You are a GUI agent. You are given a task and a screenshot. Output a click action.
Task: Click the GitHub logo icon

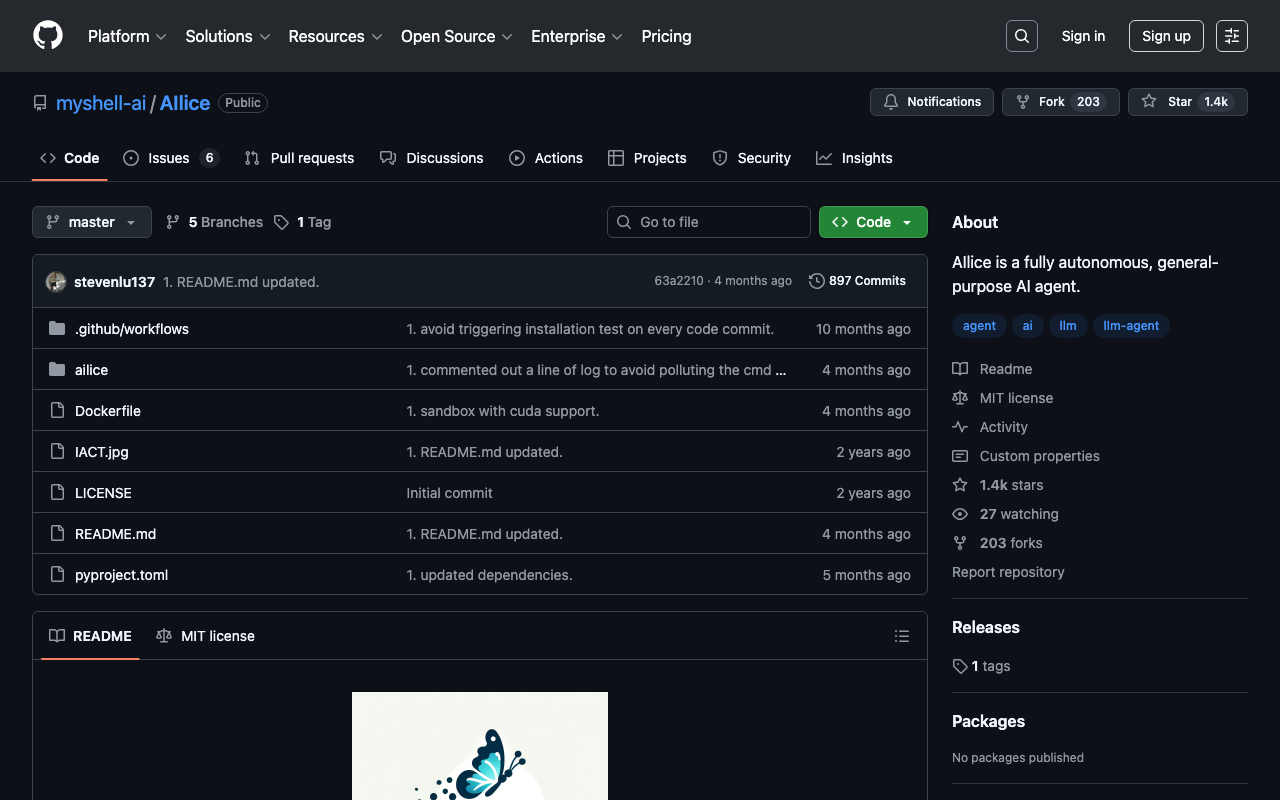[x=48, y=36]
